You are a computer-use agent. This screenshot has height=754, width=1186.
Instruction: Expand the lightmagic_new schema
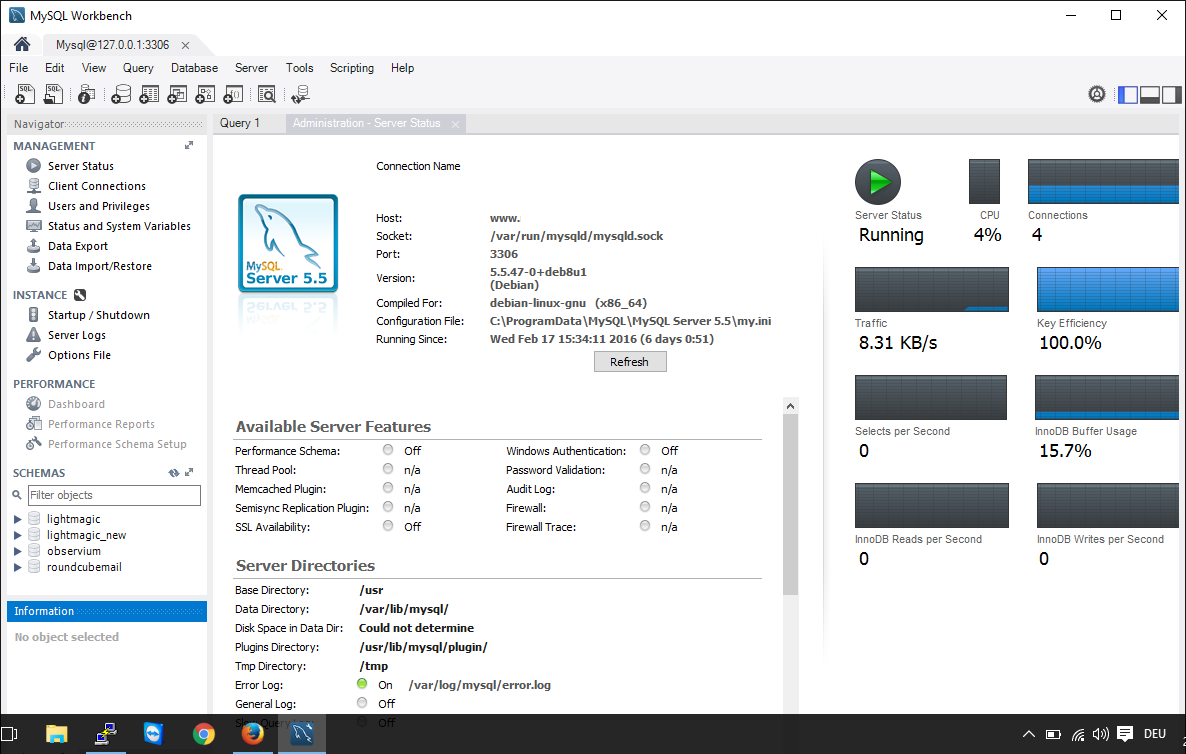pos(17,535)
